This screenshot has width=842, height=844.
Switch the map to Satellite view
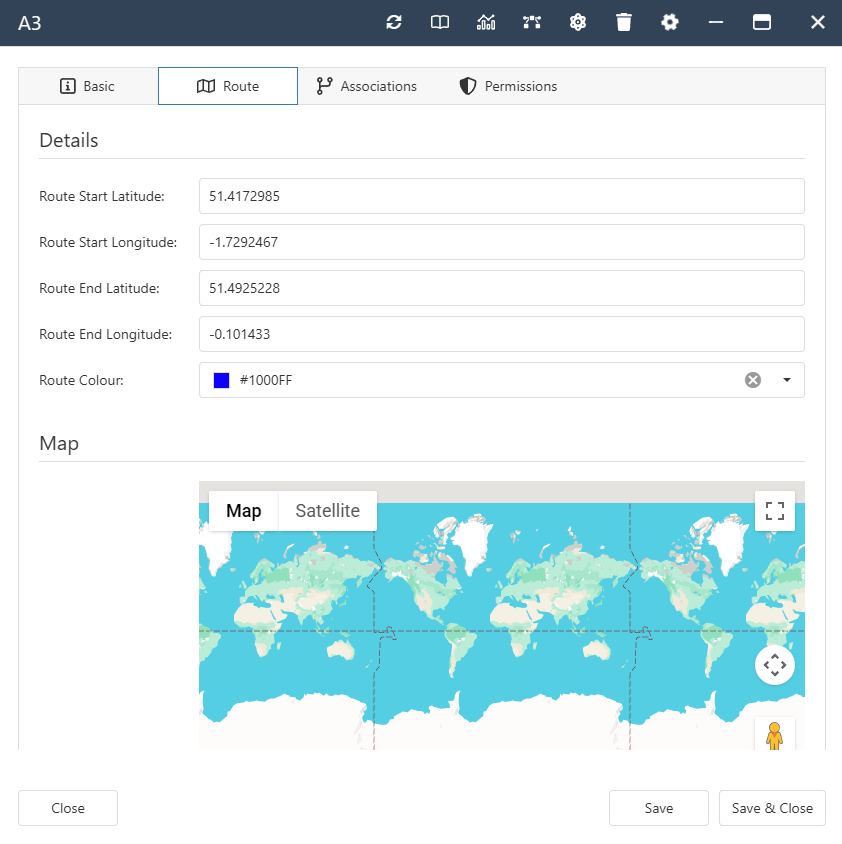[x=327, y=511]
